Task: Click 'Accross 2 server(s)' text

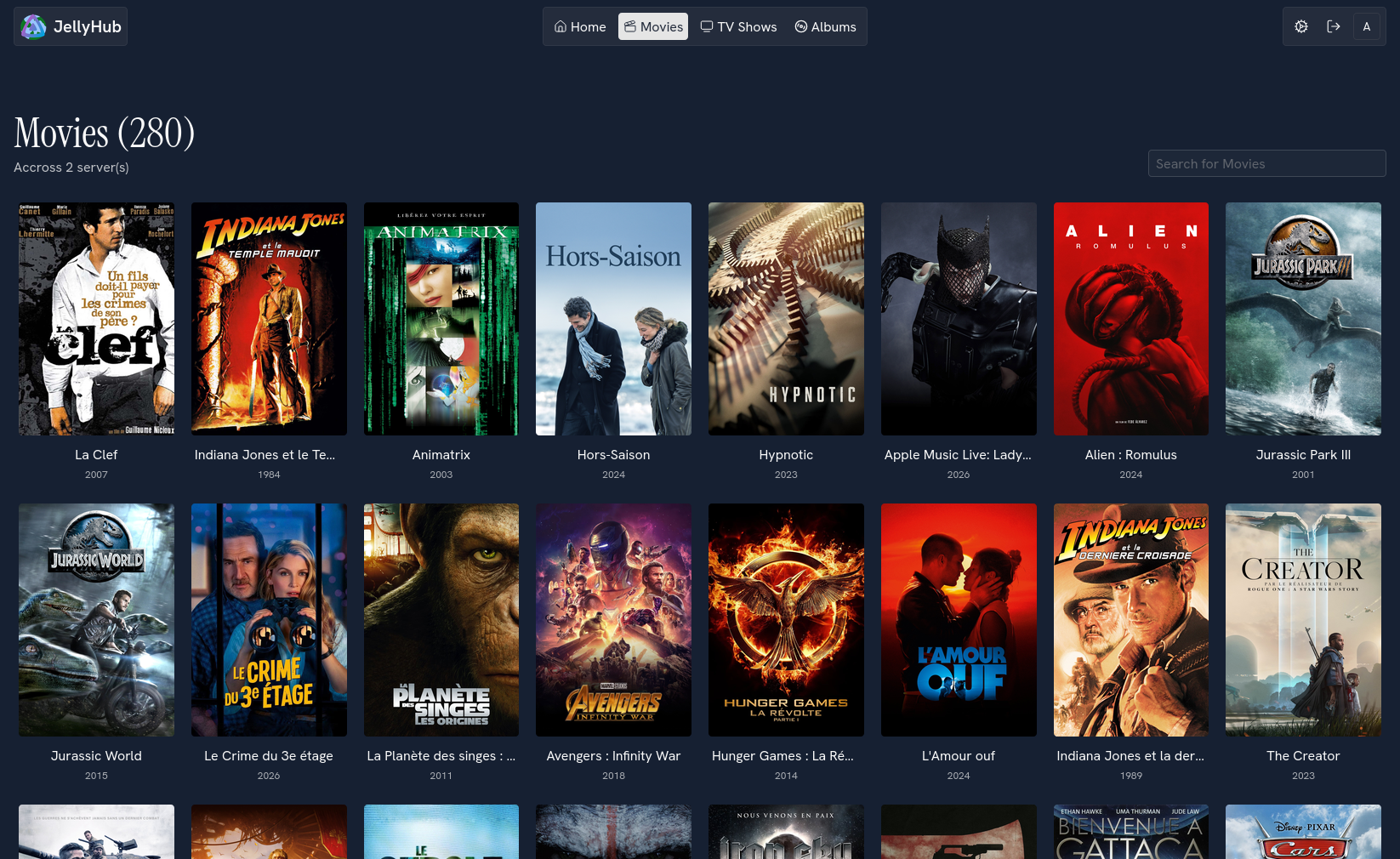Action: pyautogui.click(x=71, y=168)
